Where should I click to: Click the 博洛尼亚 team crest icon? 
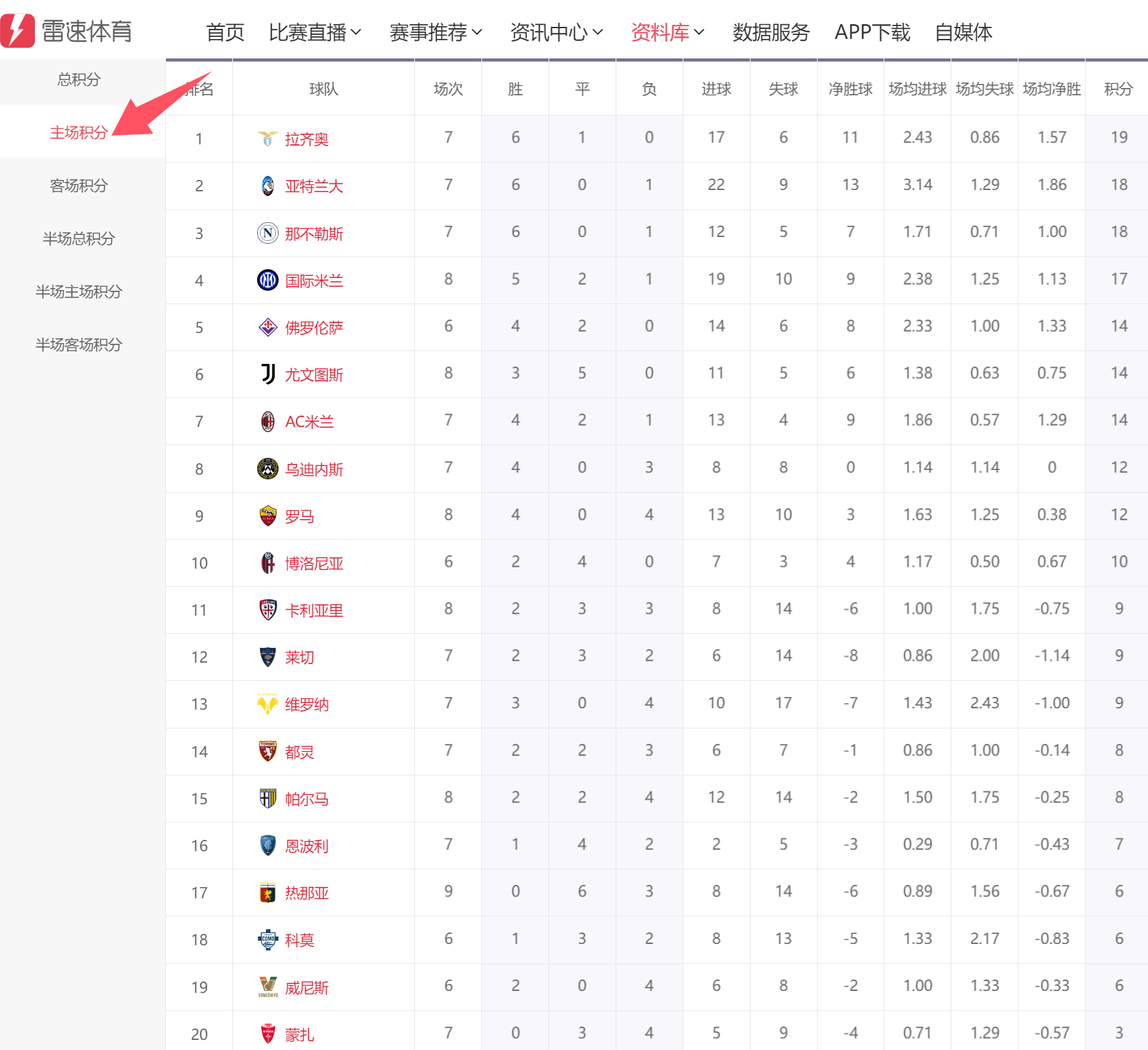point(268,563)
